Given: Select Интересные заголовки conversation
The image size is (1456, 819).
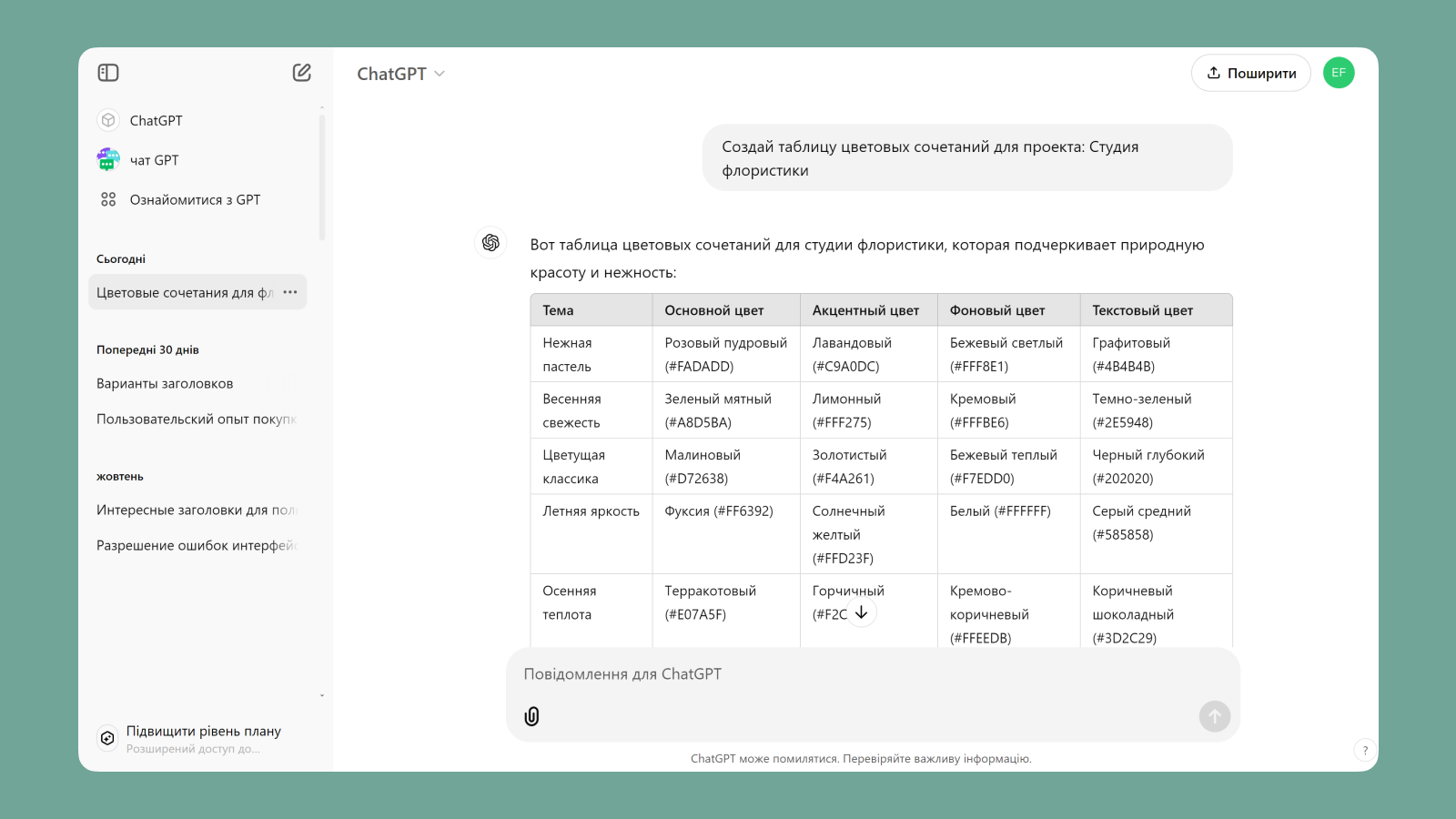Looking at the screenshot, I should [196, 511].
